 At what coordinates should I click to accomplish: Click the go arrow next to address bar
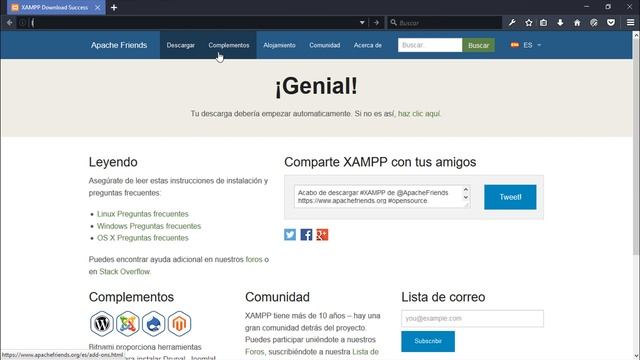(376, 23)
